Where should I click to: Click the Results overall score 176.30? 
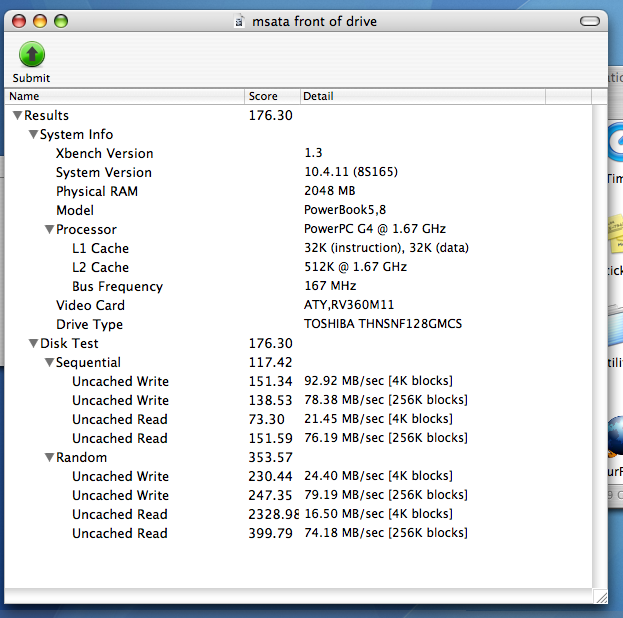271,115
